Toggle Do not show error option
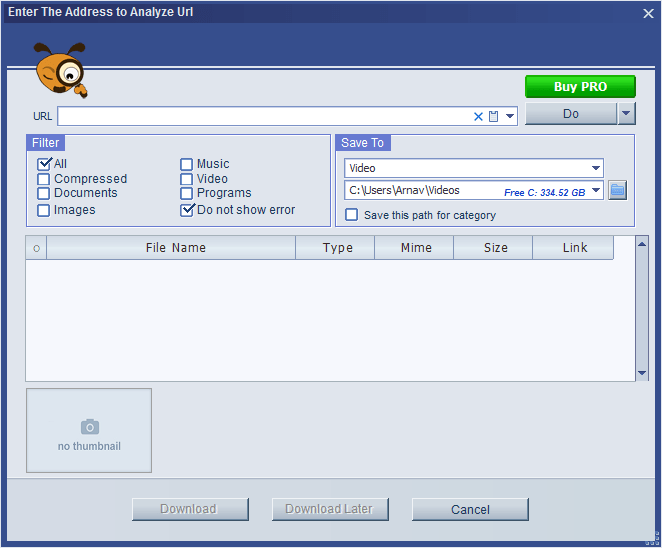Viewport: 662px width, 548px height. [x=187, y=210]
